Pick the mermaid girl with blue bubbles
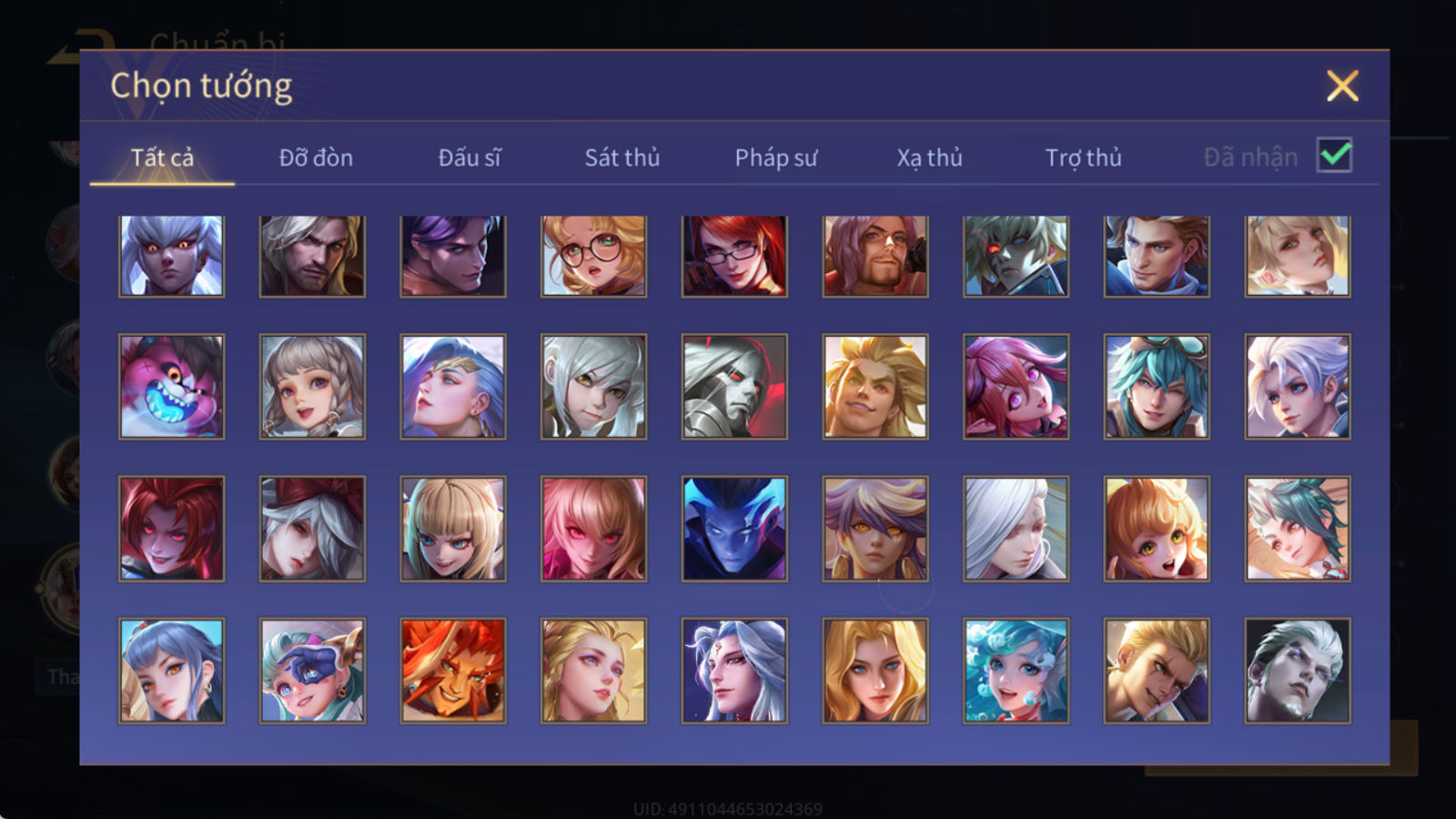The width and height of the screenshot is (1456, 819). pyautogui.click(x=1016, y=671)
